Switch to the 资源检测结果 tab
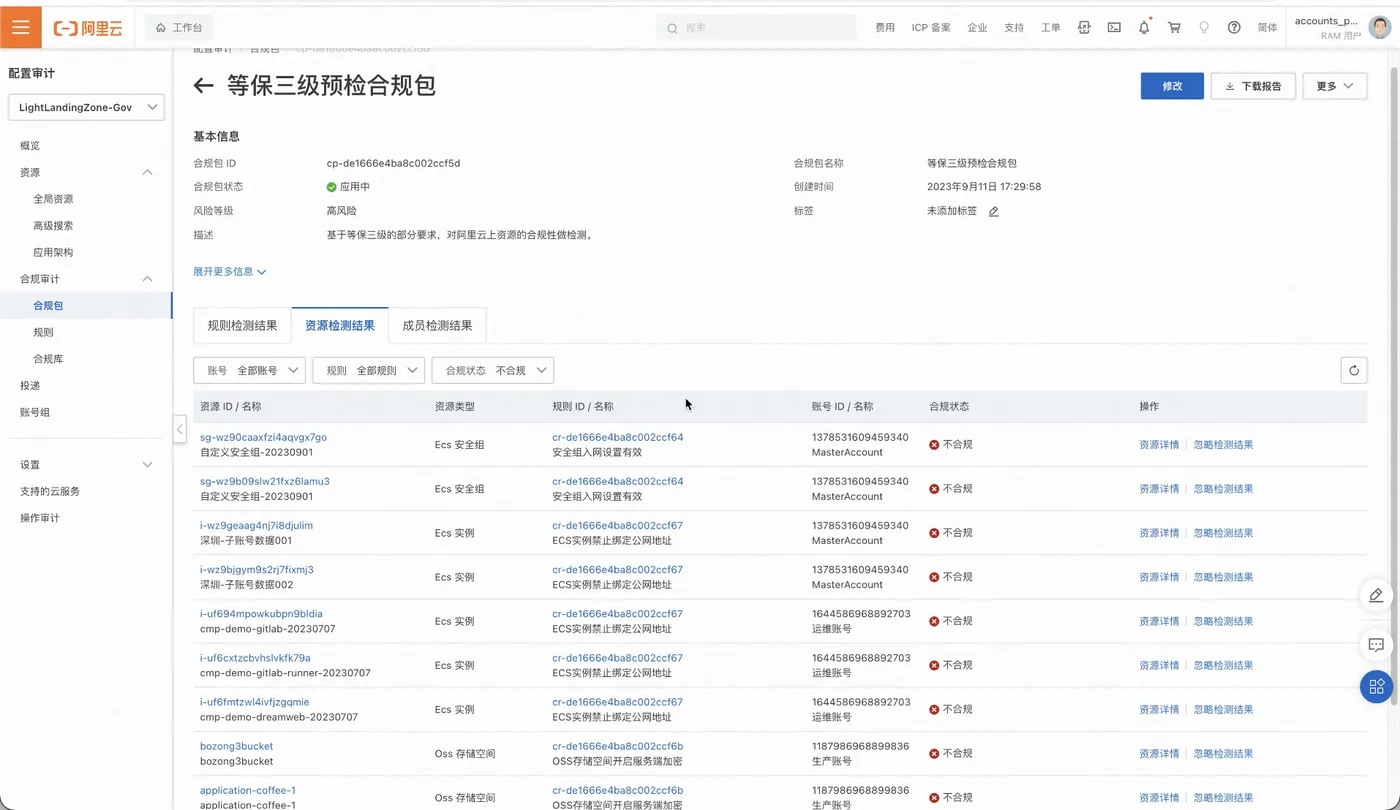Image resolution: width=1400 pixels, height=810 pixels. (x=340, y=325)
